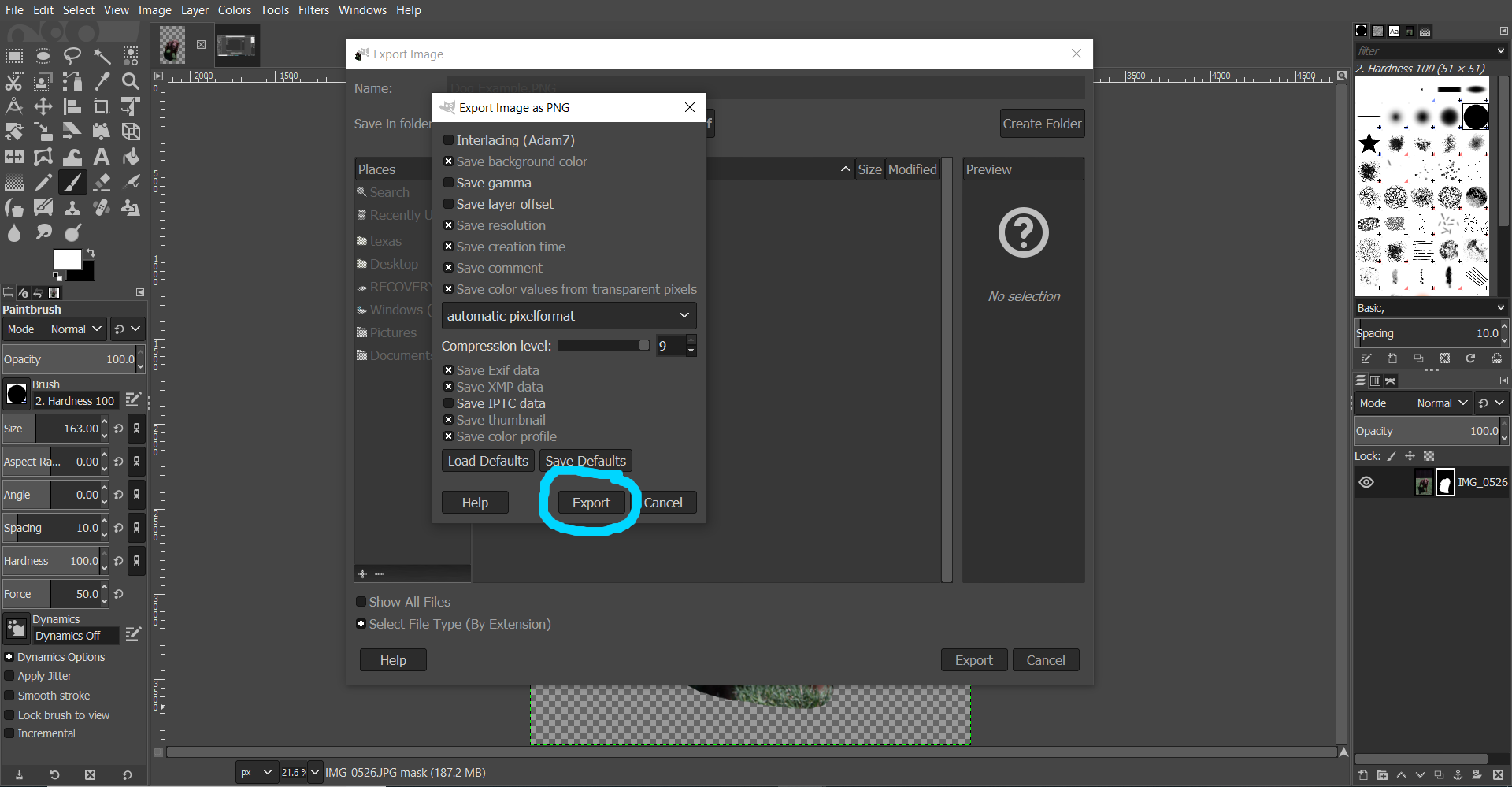
Task: Enable Interlacing (Adam7) checkbox
Action: tap(448, 140)
